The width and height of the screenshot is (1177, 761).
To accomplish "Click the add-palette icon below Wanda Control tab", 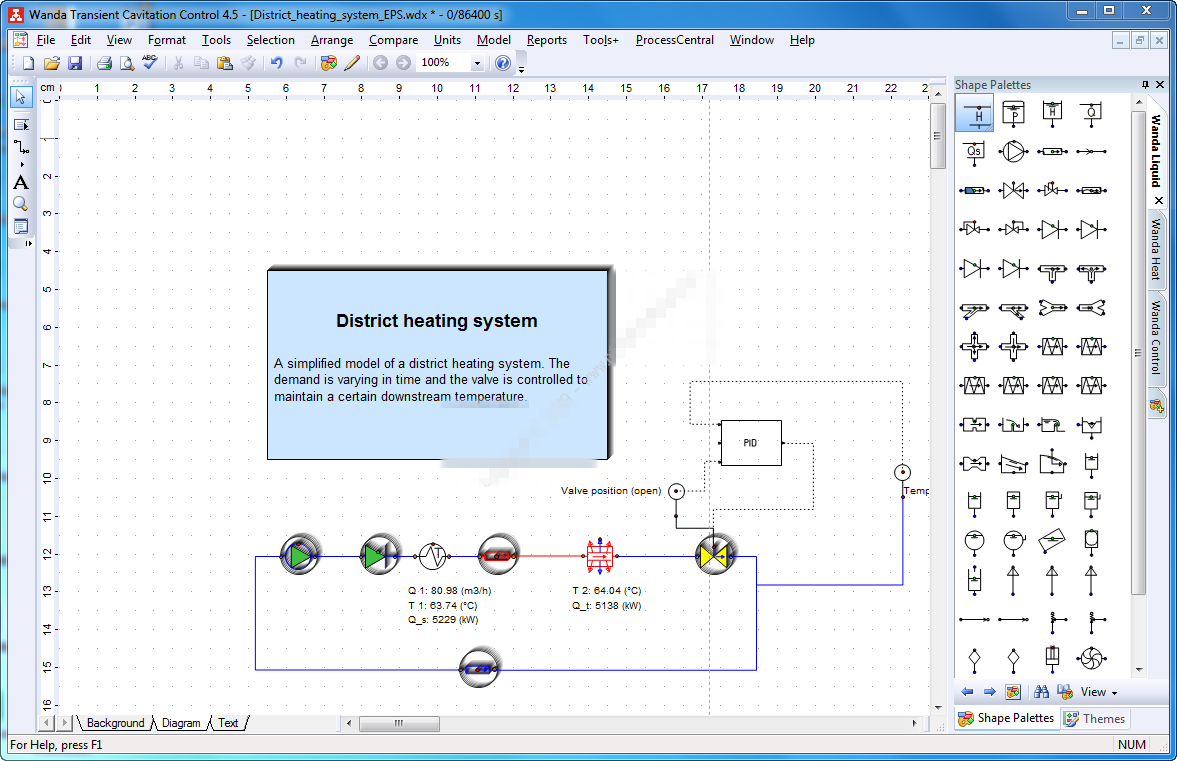I will coord(1156,407).
